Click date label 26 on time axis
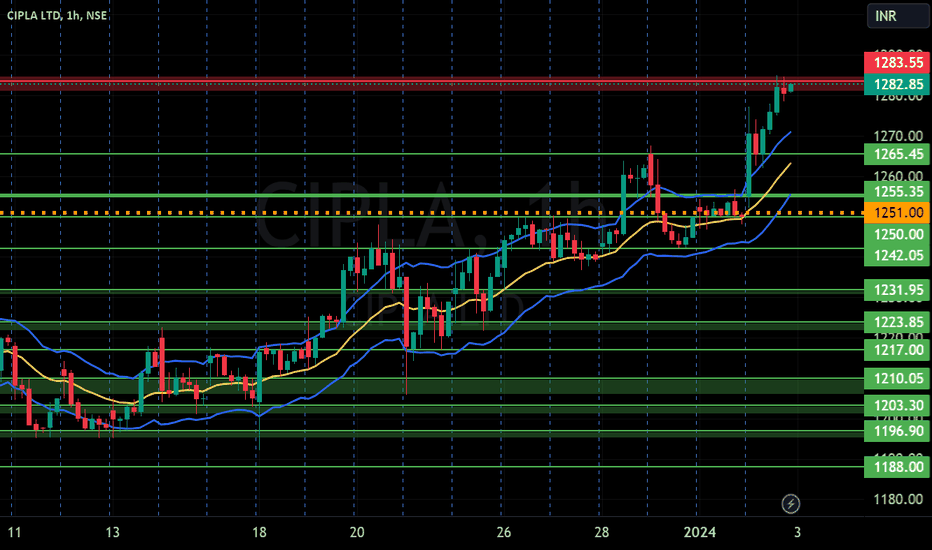Screen dimensions: 932x550 (503, 532)
